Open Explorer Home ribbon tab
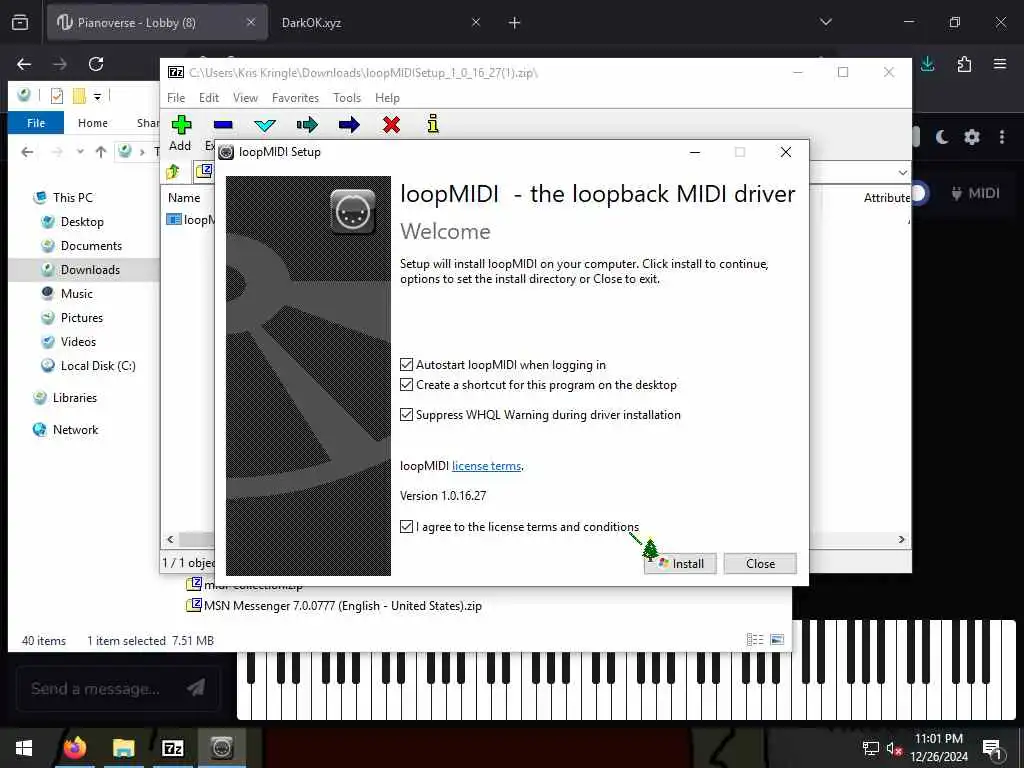The height and width of the screenshot is (768, 1024). (x=93, y=123)
